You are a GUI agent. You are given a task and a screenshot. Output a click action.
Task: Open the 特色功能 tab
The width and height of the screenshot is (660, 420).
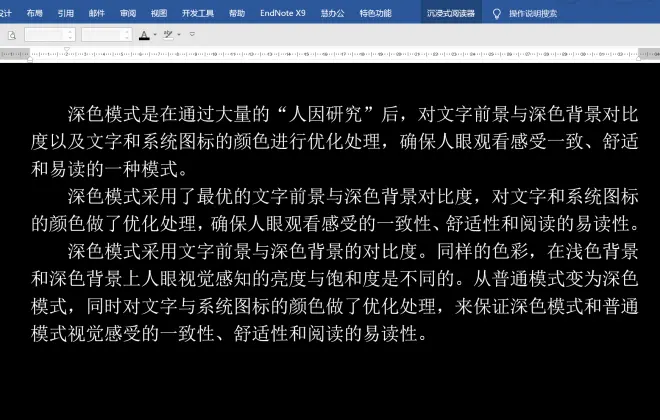point(375,13)
